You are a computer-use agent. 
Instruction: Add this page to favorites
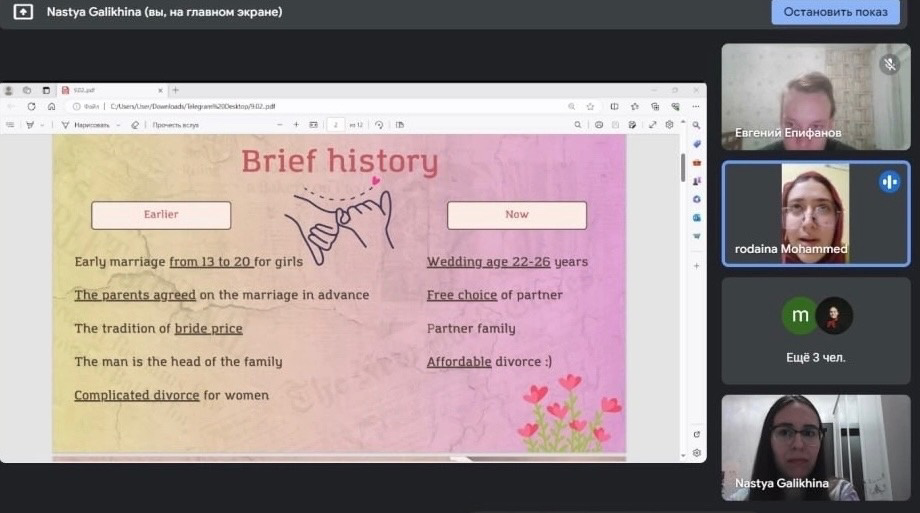[589, 106]
